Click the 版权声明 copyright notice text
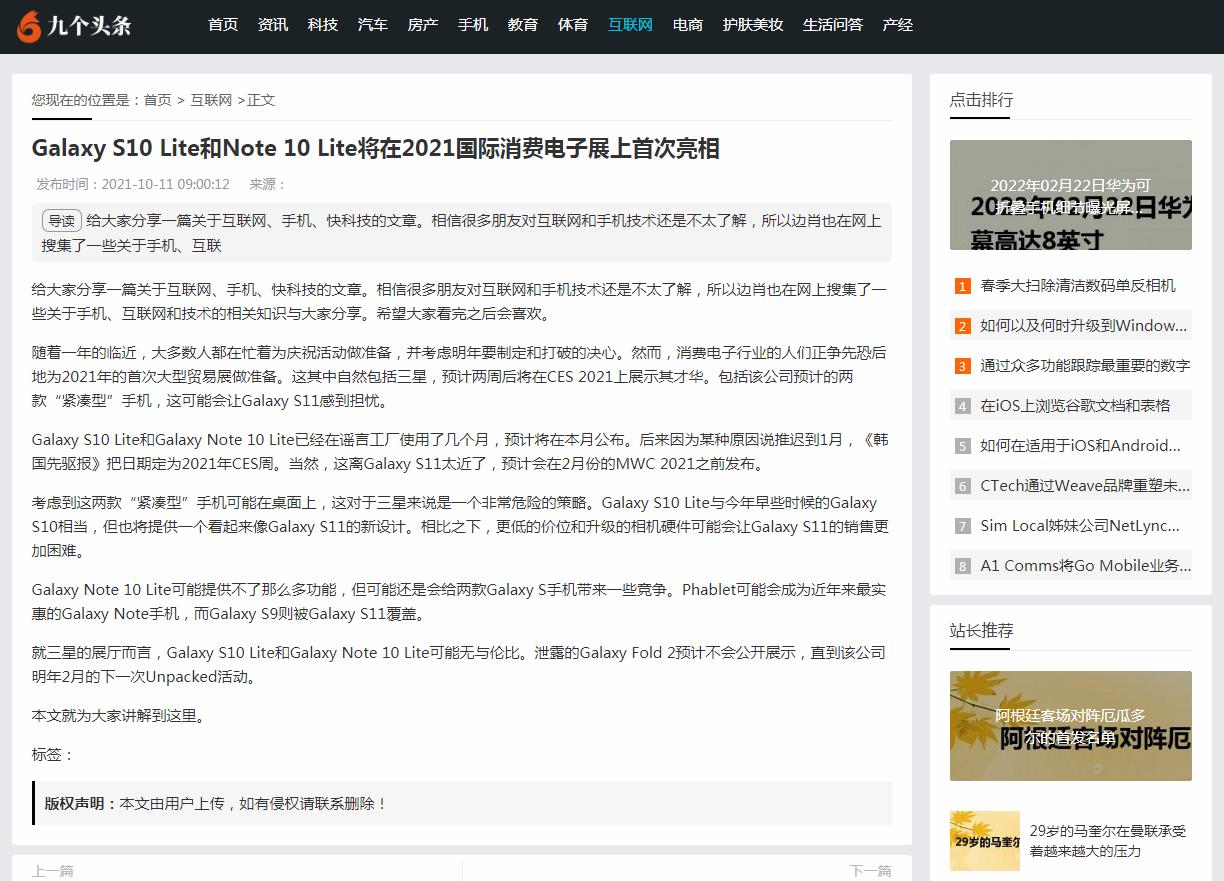The image size is (1224, 881). tap(215, 803)
